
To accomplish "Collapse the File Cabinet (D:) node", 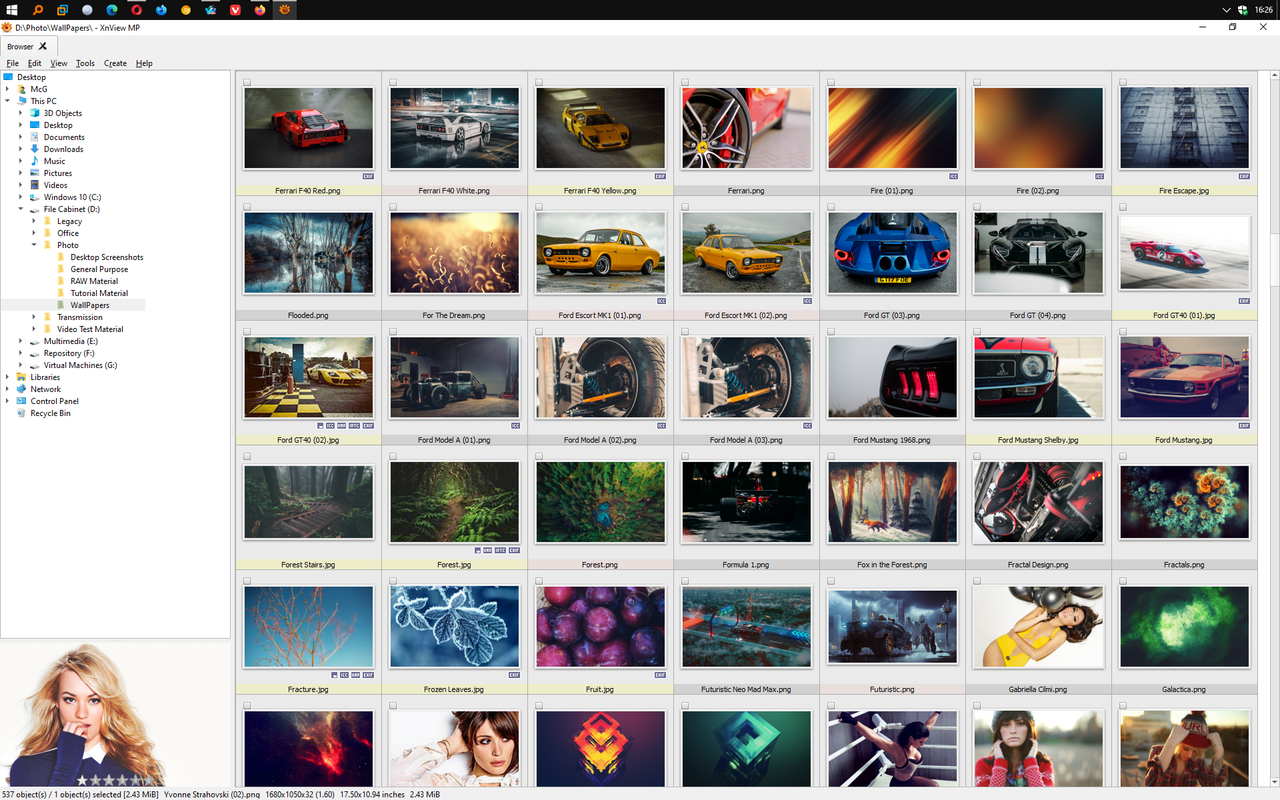I will pyautogui.click(x=20, y=209).
